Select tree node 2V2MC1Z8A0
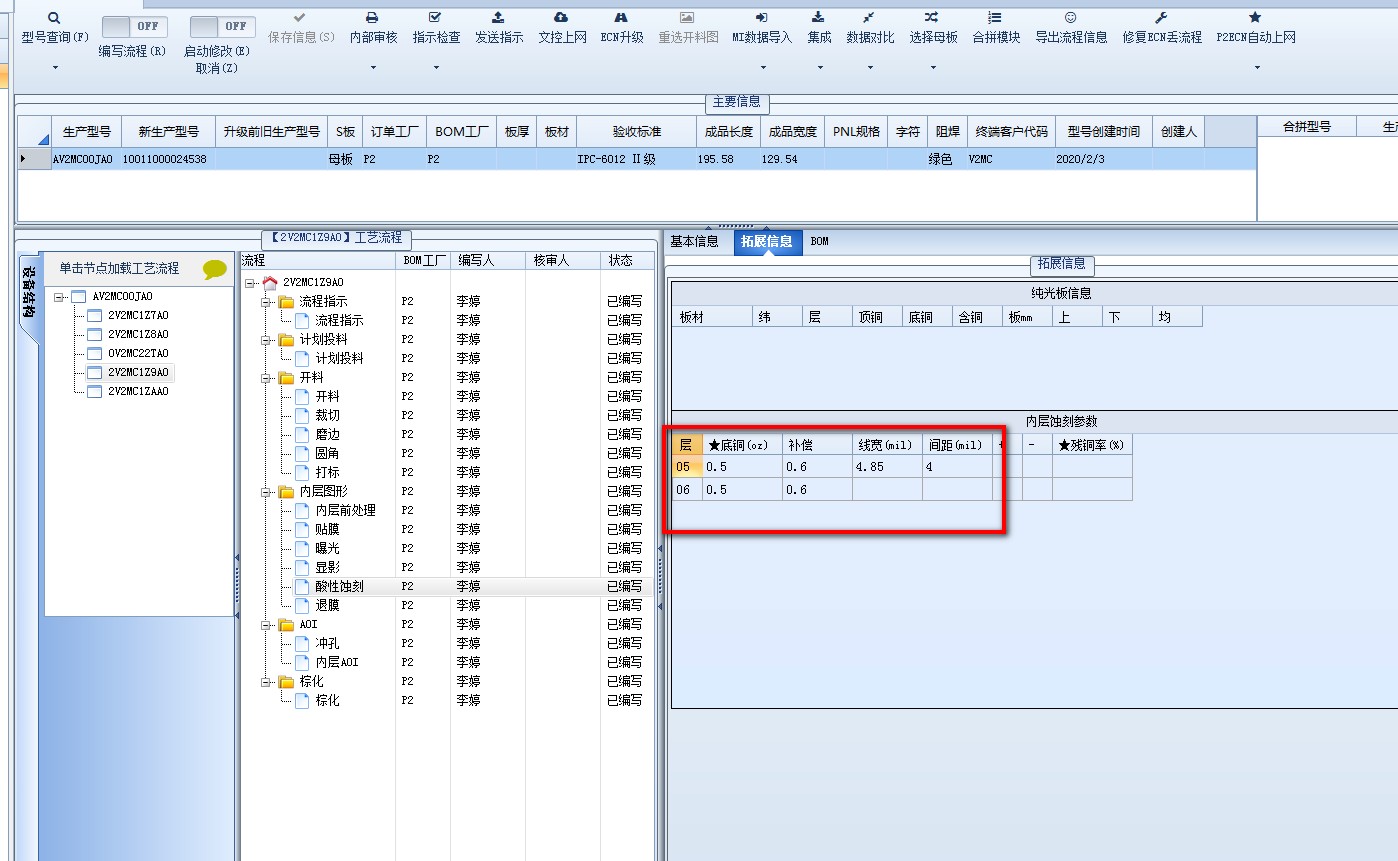Viewport: 1398px width, 861px height. [138, 335]
